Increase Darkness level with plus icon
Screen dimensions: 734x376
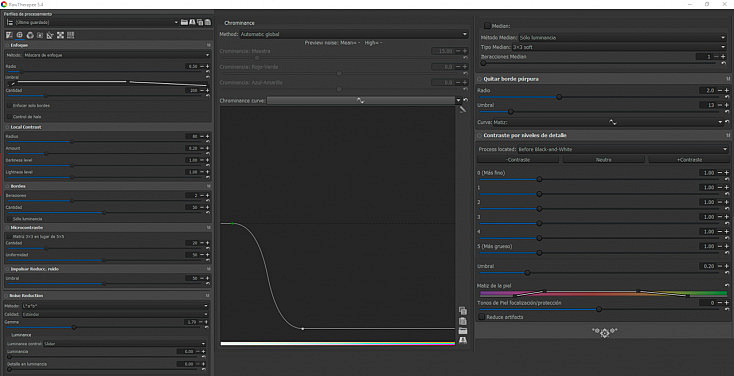(x=207, y=160)
